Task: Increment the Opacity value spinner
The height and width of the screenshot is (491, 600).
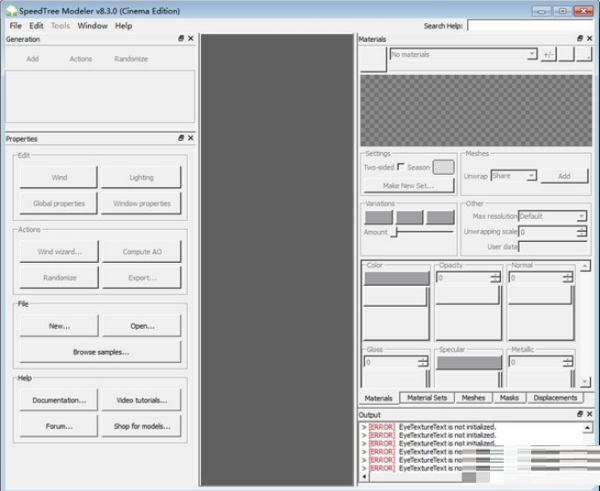Action: [x=496, y=275]
